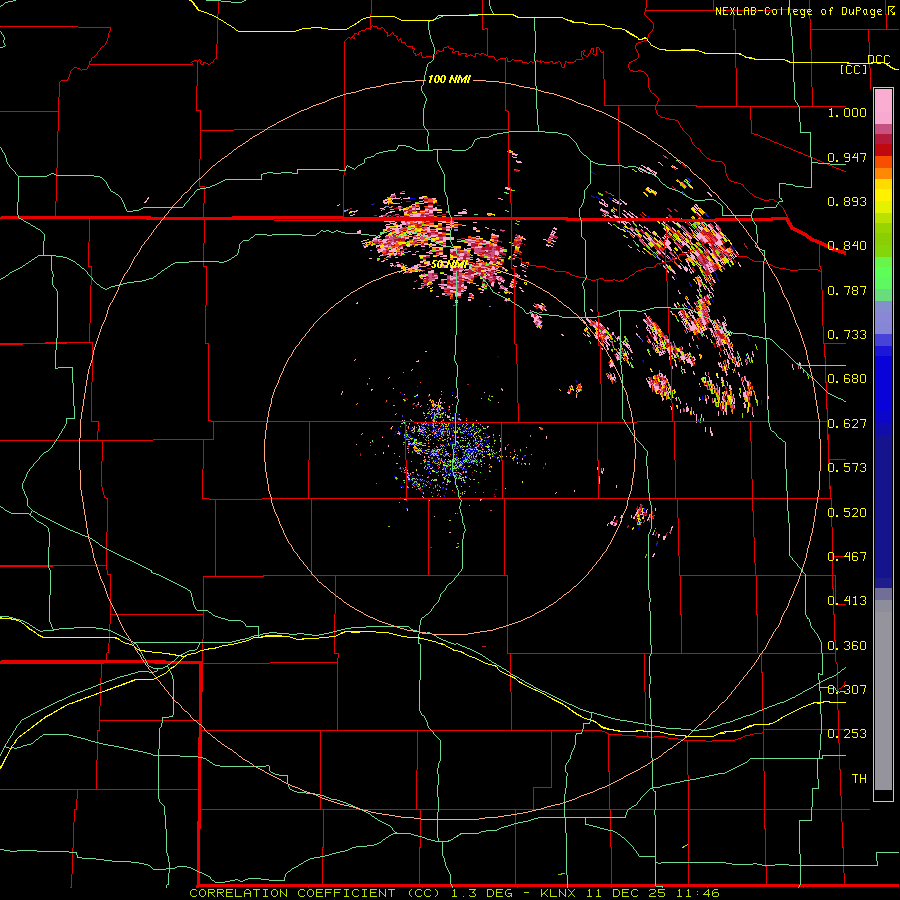
Task: Select the 0.573 legend value
Action: point(847,468)
